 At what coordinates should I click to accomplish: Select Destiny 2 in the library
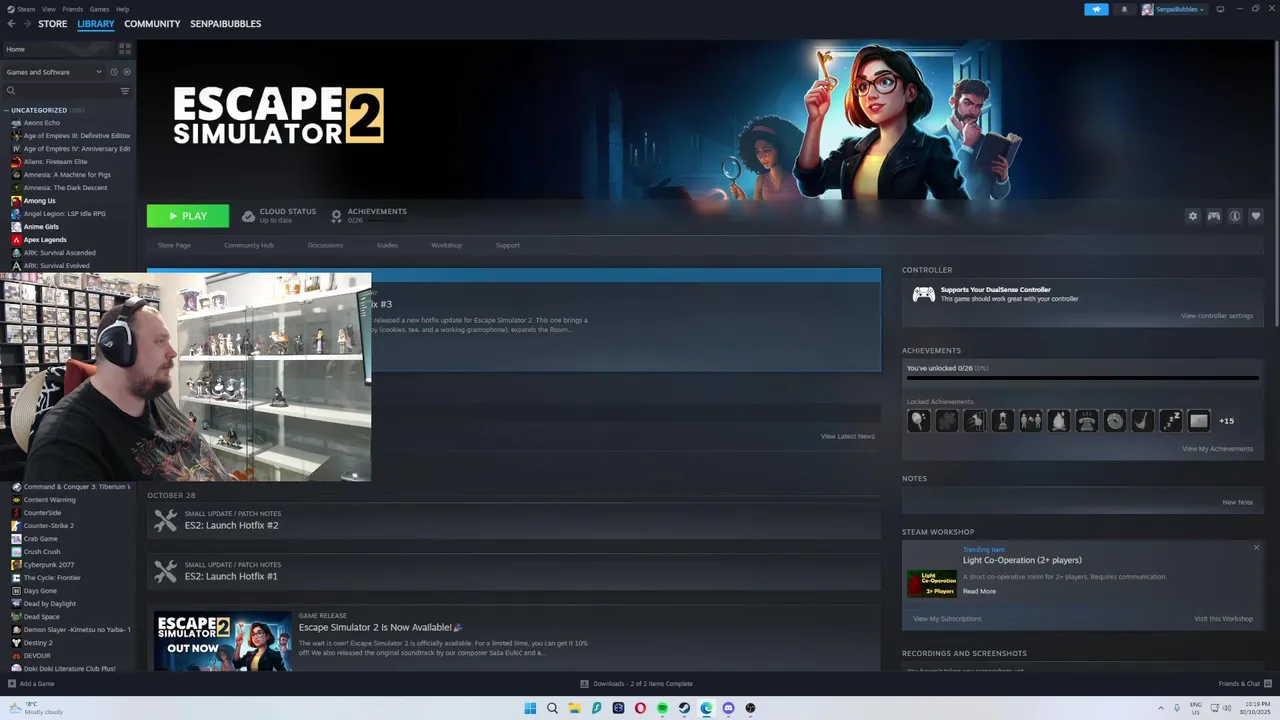click(x=38, y=643)
